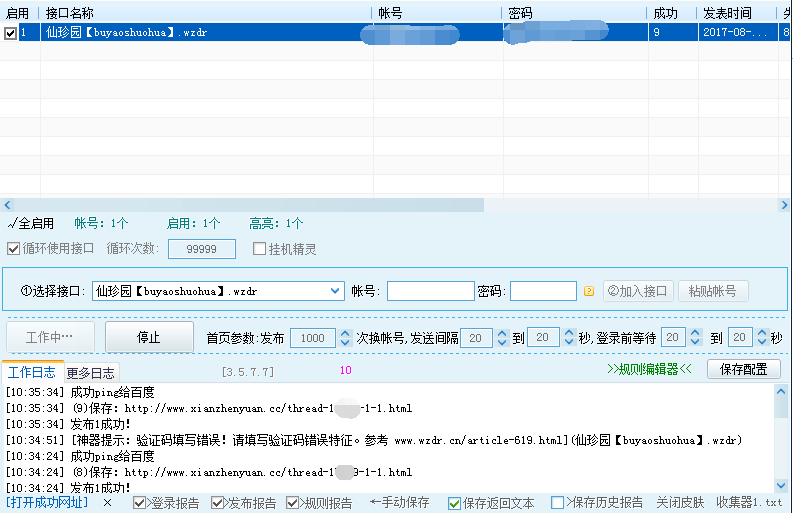Click the 帐号 input field
793x513 pixels.
[x=431, y=291]
